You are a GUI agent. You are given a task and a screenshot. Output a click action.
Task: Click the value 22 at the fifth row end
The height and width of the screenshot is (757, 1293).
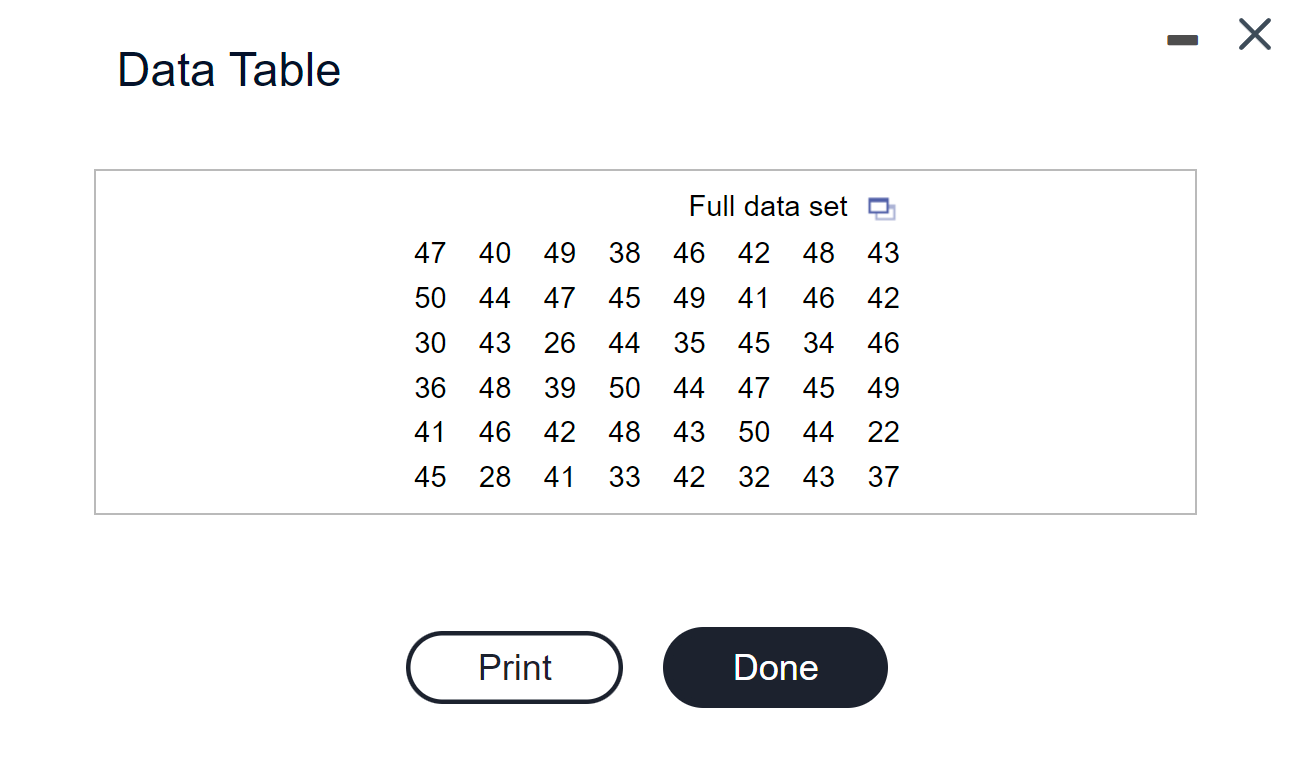[883, 432]
